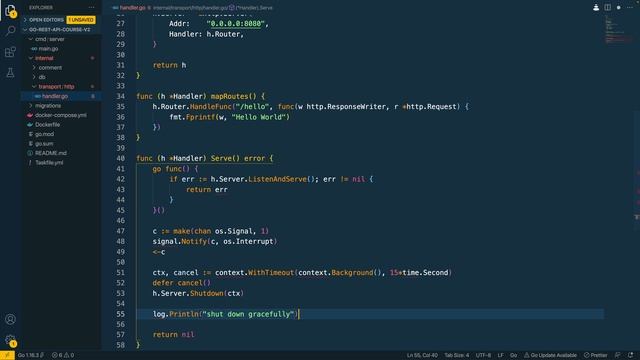Open the Manage gear menu

[10, 340]
